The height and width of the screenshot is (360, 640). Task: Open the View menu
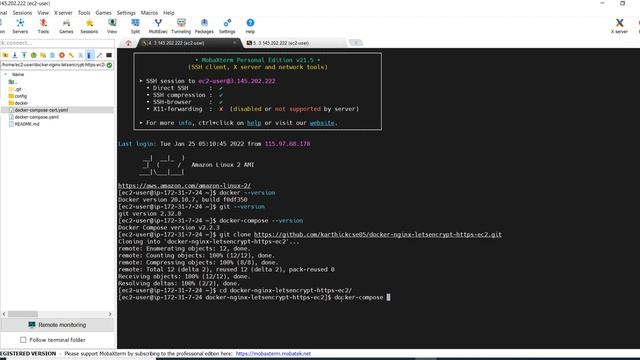tap(43, 13)
